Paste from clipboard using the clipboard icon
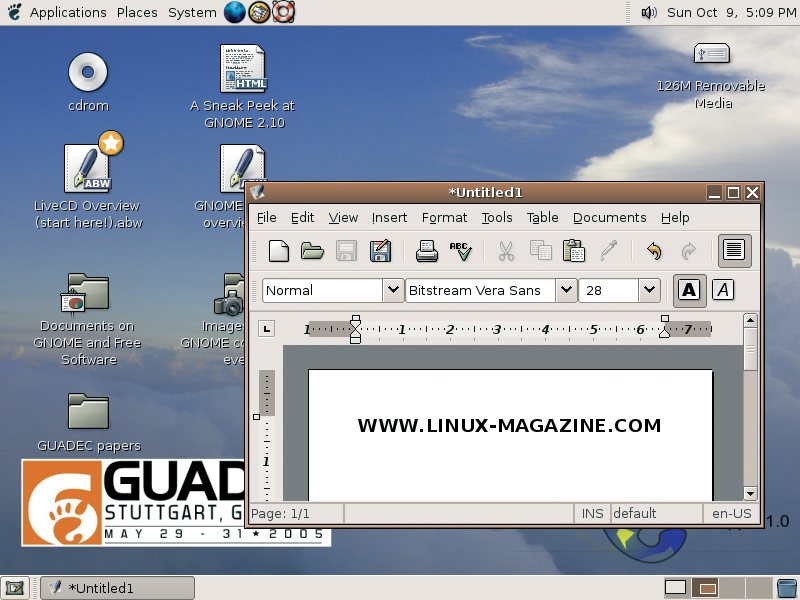800x600 pixels. [573, 251]
